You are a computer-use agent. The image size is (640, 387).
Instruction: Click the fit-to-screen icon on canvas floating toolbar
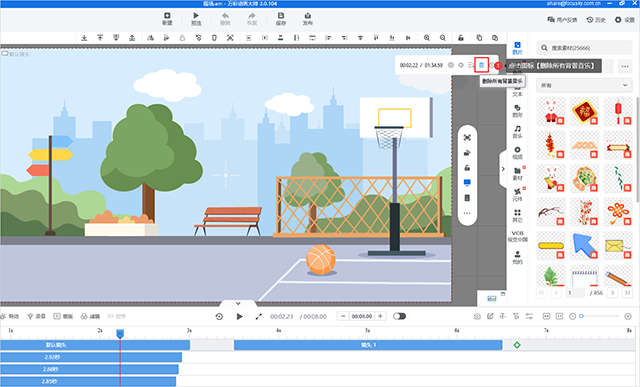point(467,138)
